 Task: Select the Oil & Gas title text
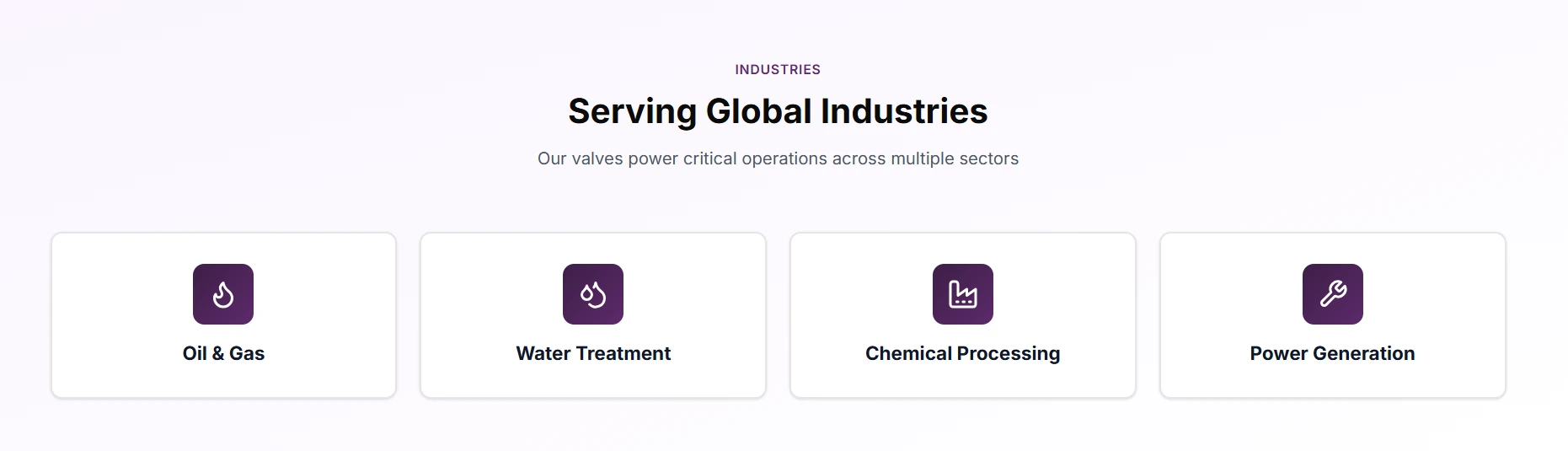[223, 353]
